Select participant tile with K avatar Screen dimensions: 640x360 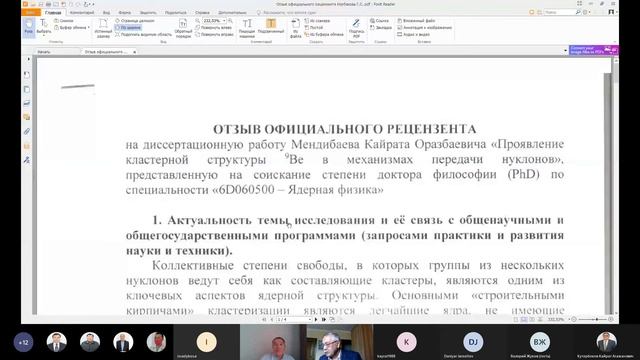click(406, 342)
